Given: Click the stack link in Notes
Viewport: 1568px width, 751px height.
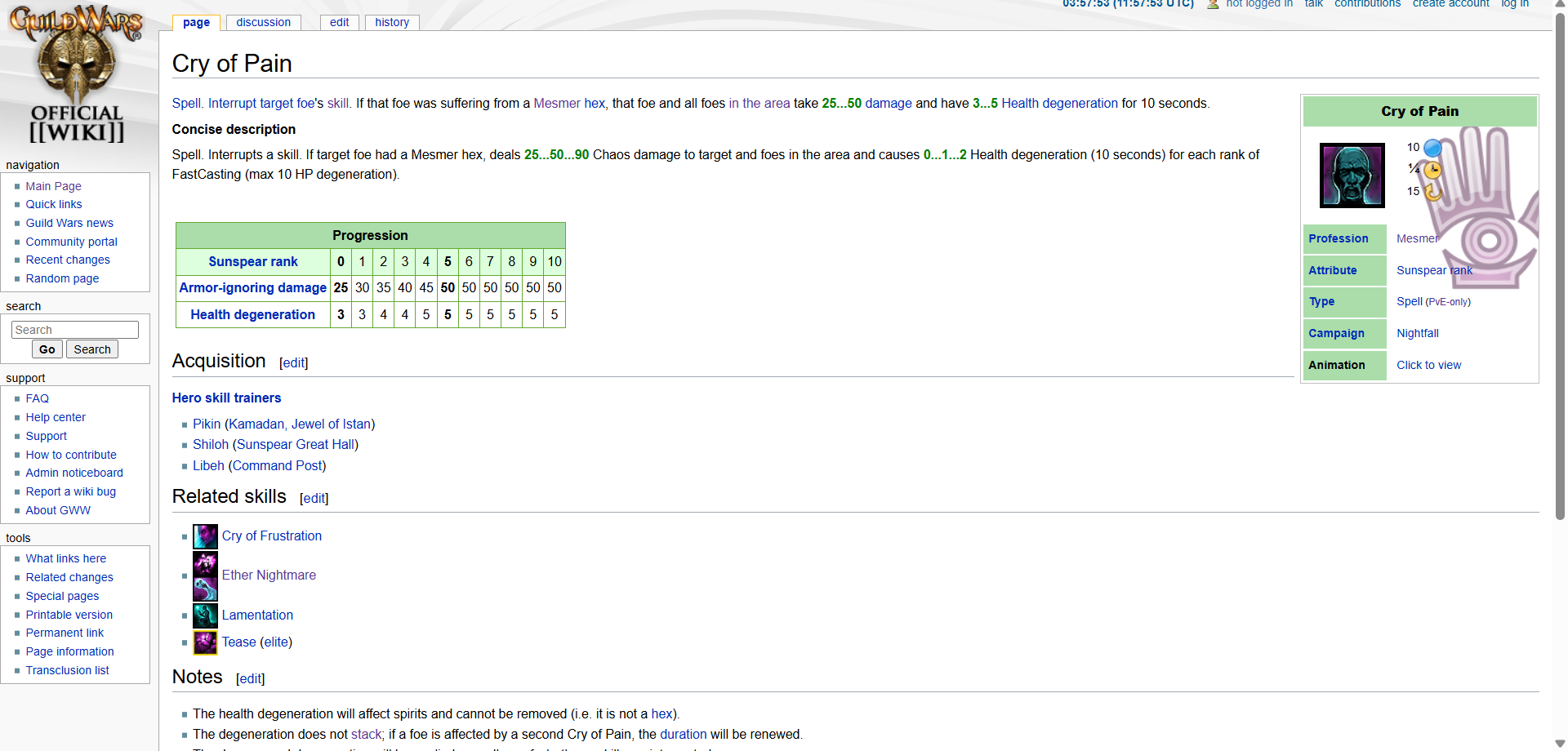Looking at the screenshot, I should (367, 734).
